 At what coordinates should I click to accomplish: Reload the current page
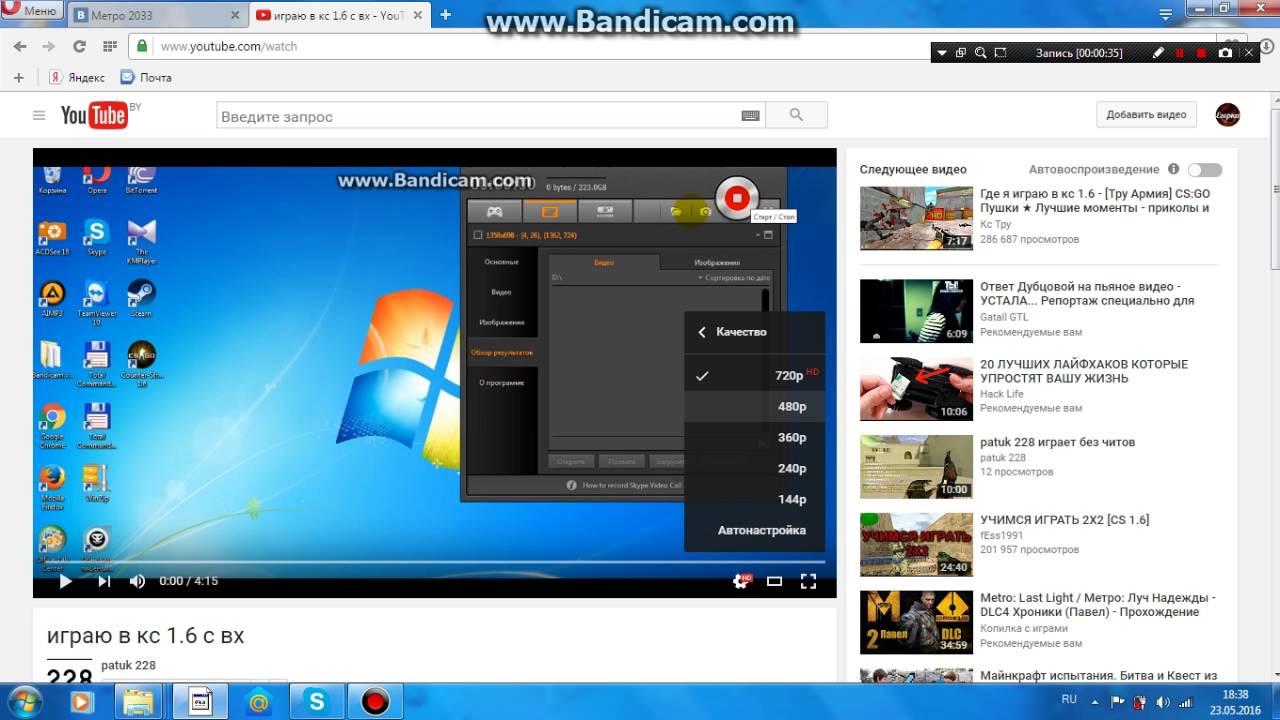[79, 46]
